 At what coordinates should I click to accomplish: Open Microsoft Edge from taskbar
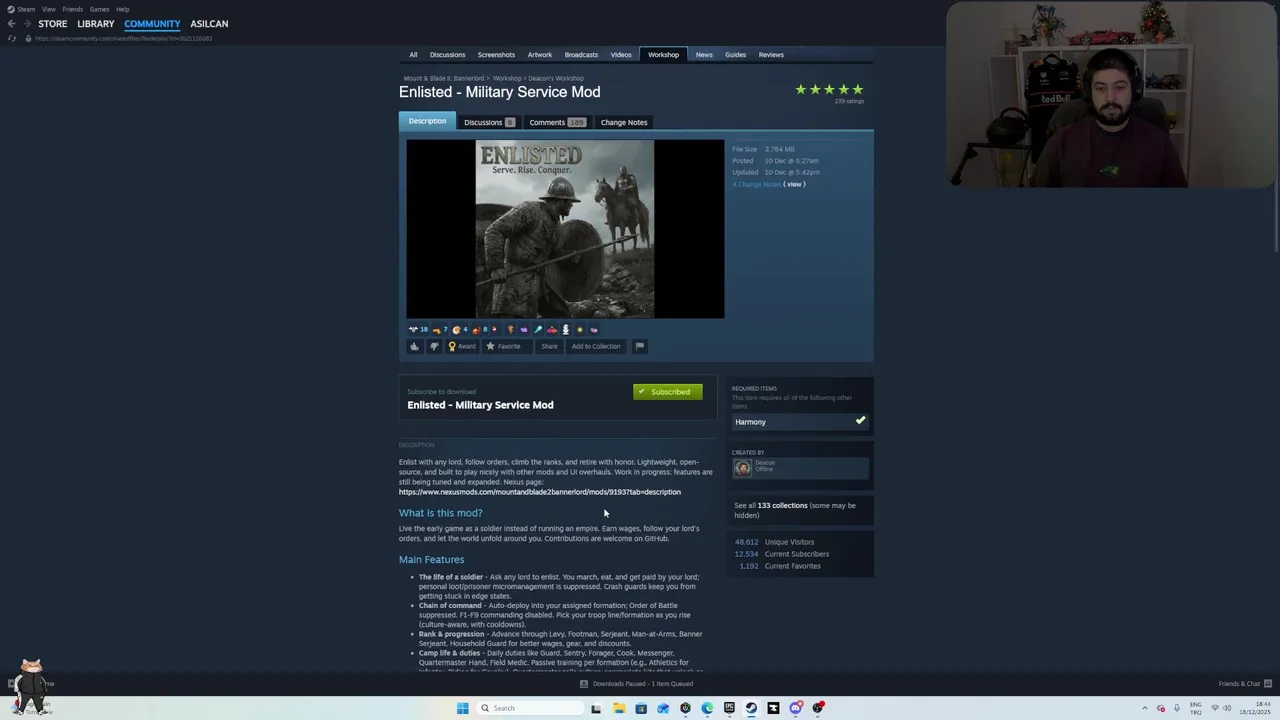tap(707, 708)
